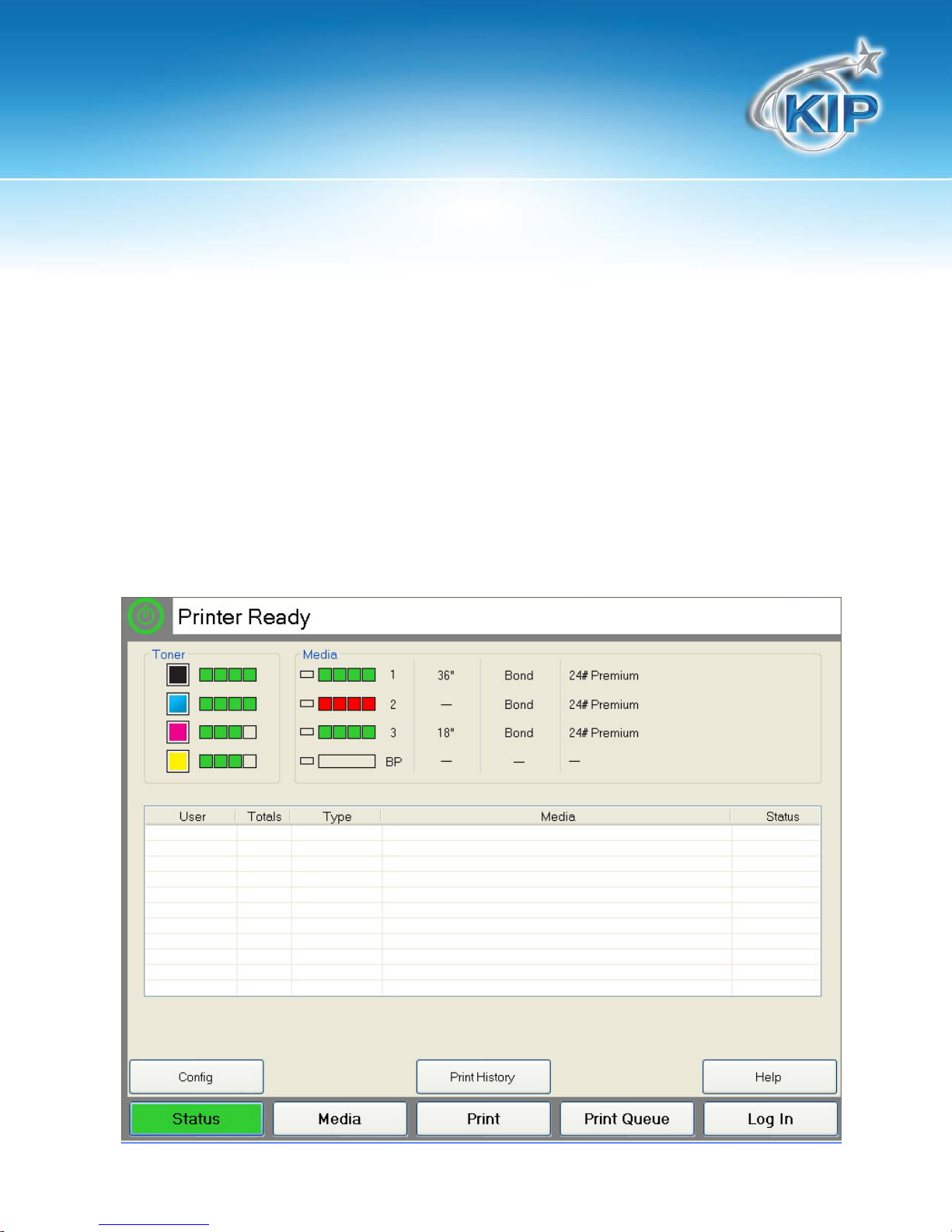The width and height of the screenshot is (952, 1232).
Task: Click the green level bar for media roll 1
Action: (347, 675)
